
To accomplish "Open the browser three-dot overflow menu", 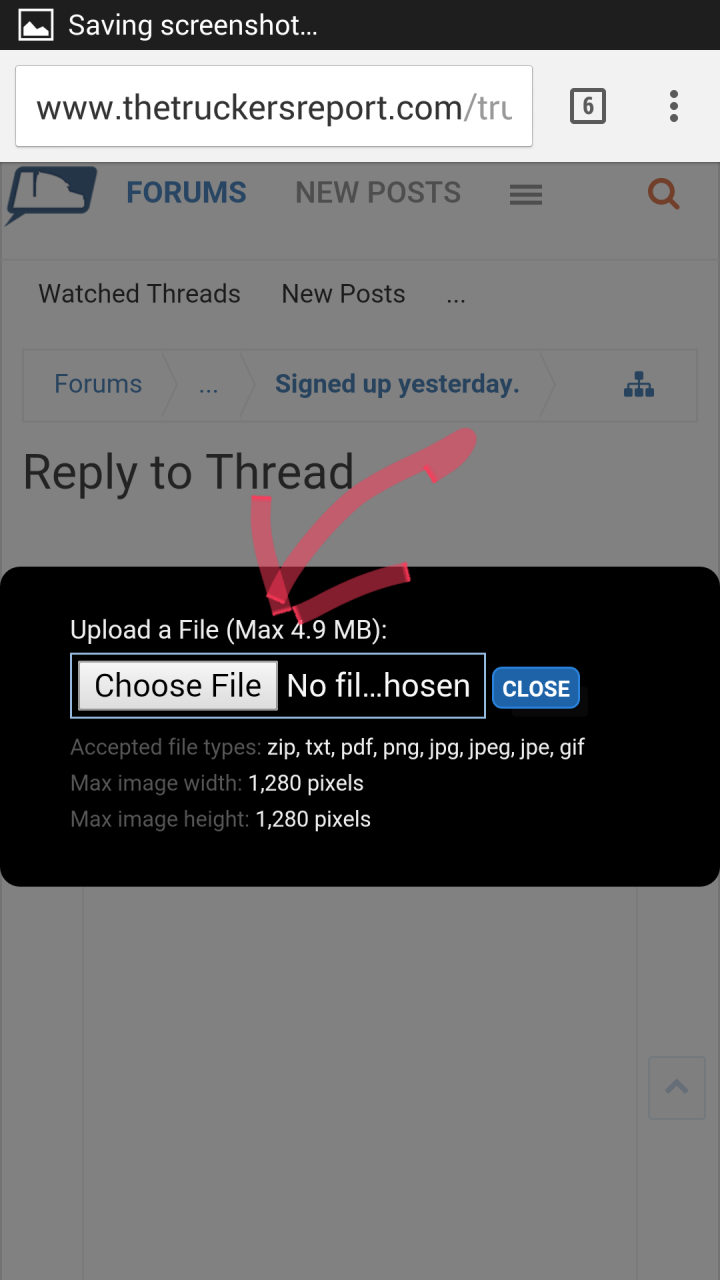I will (674, 106).
